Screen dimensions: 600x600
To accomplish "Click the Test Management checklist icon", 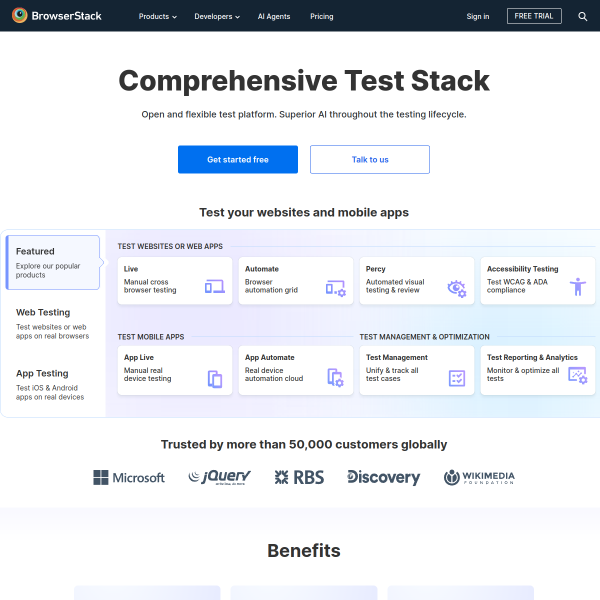I will (x=457, y=378).
